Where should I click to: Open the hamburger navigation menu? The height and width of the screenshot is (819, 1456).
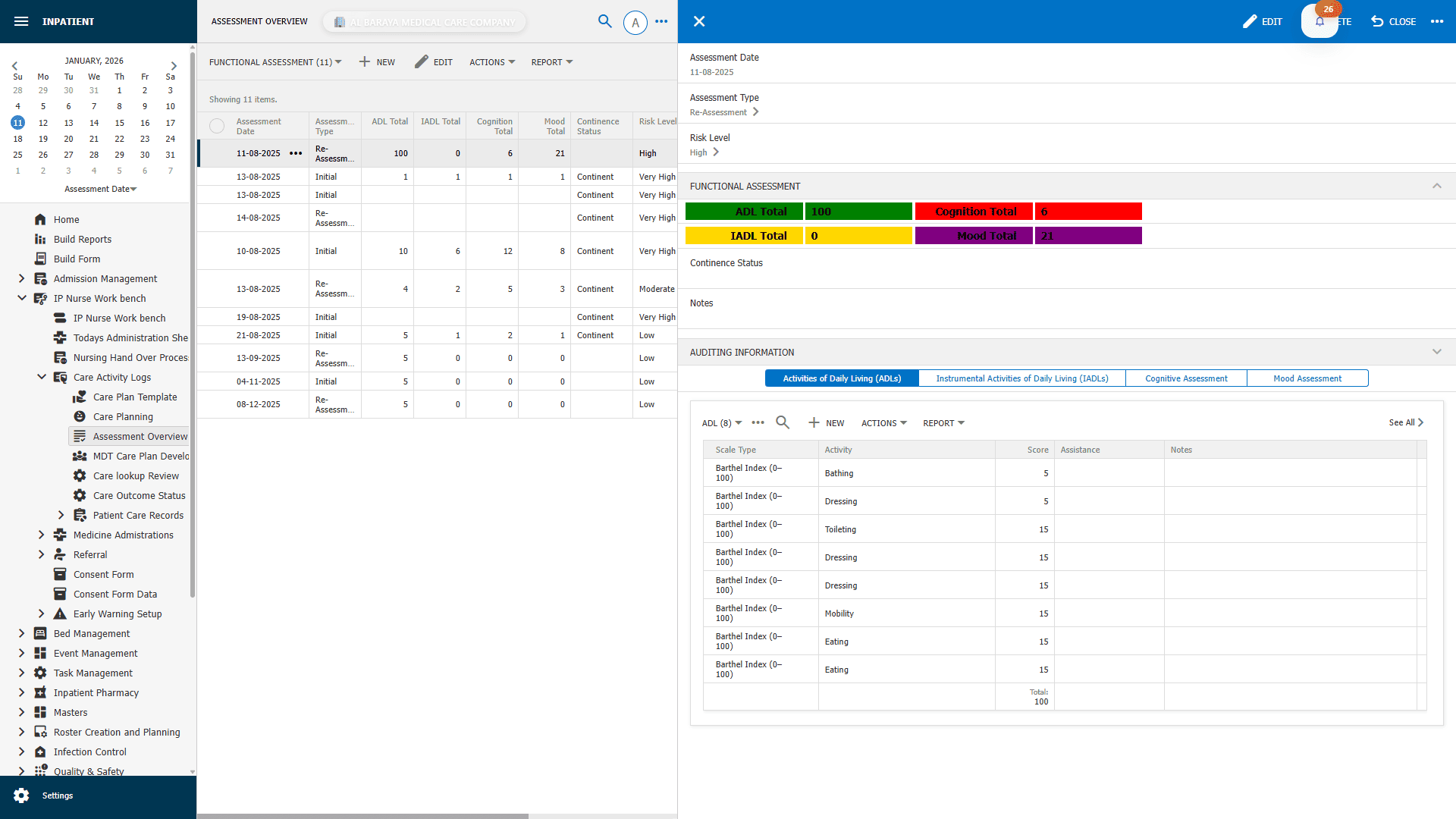point(20,21)
